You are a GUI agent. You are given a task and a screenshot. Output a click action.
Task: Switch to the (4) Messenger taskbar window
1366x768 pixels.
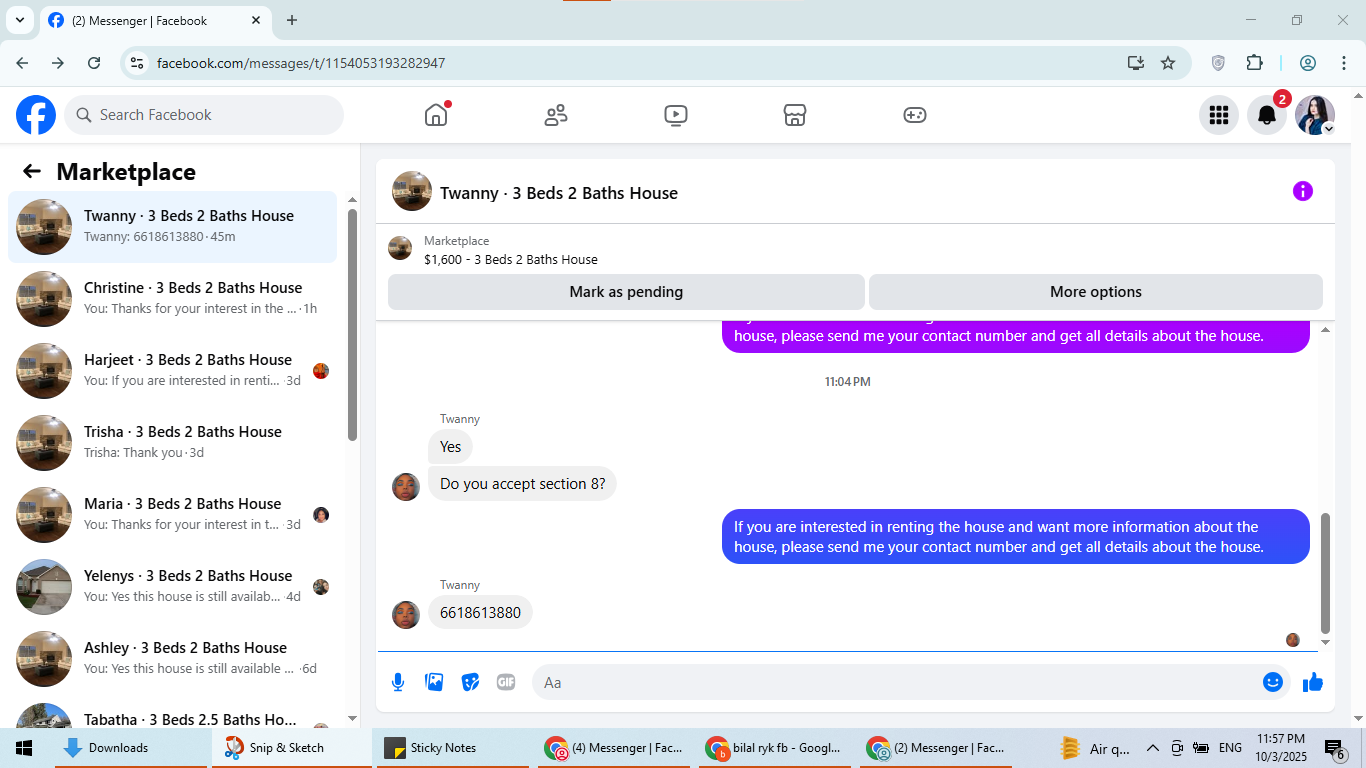pyautogui.click(x=614, y=748)
